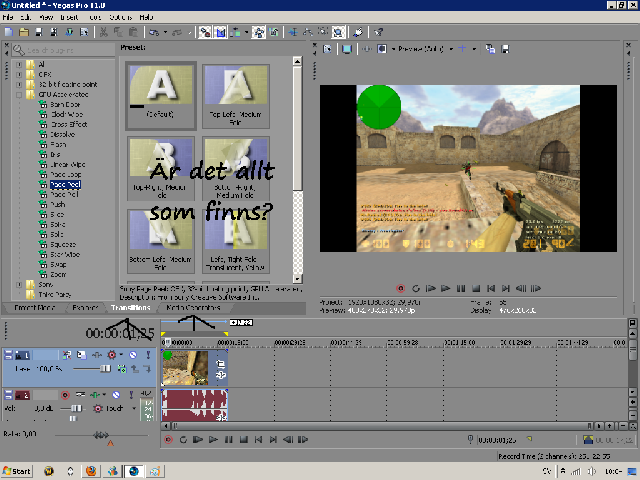640x480 pixels.
Task: Go to start in timeline transport bar
Action: 258,440
